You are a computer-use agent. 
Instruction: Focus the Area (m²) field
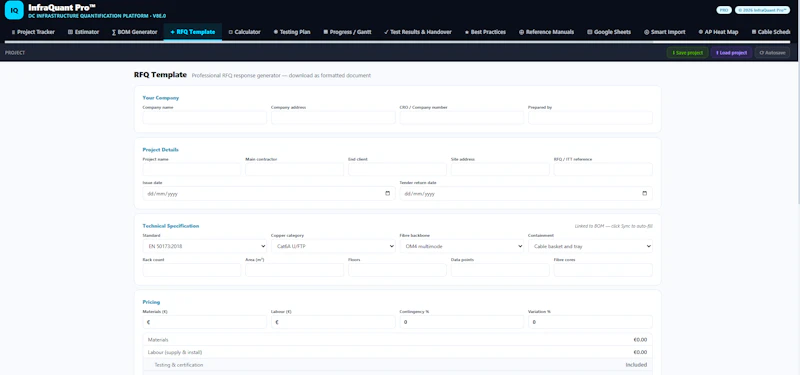pos(294,270)
